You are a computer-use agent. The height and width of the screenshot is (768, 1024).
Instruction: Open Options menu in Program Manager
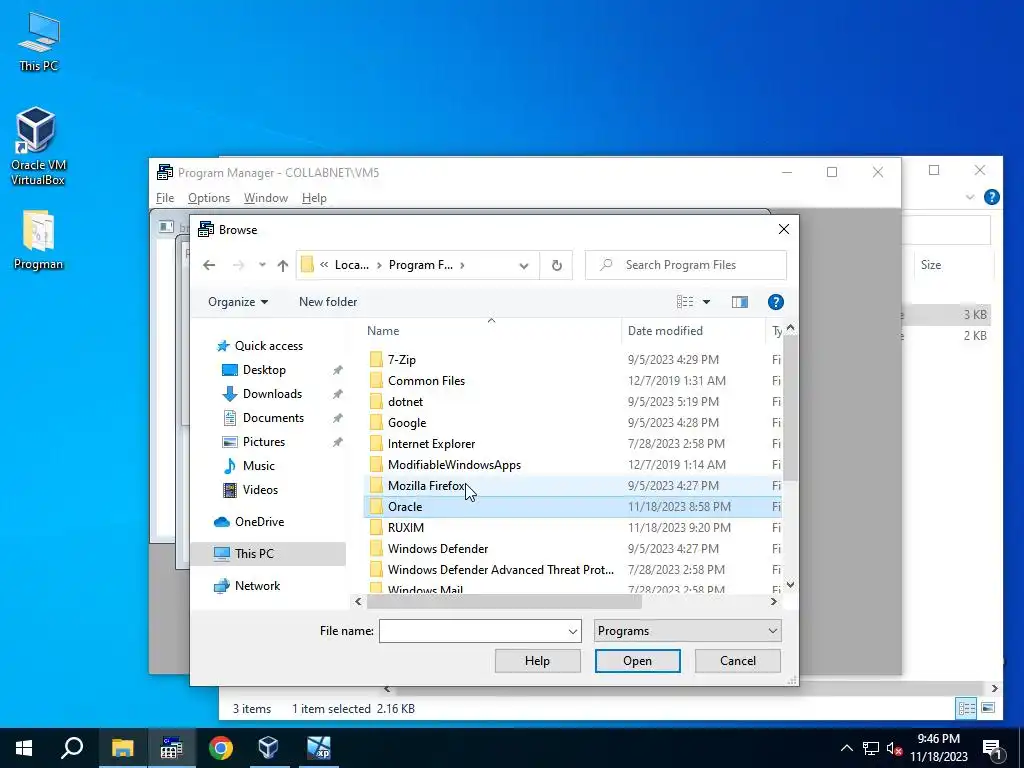click(209, 198)
